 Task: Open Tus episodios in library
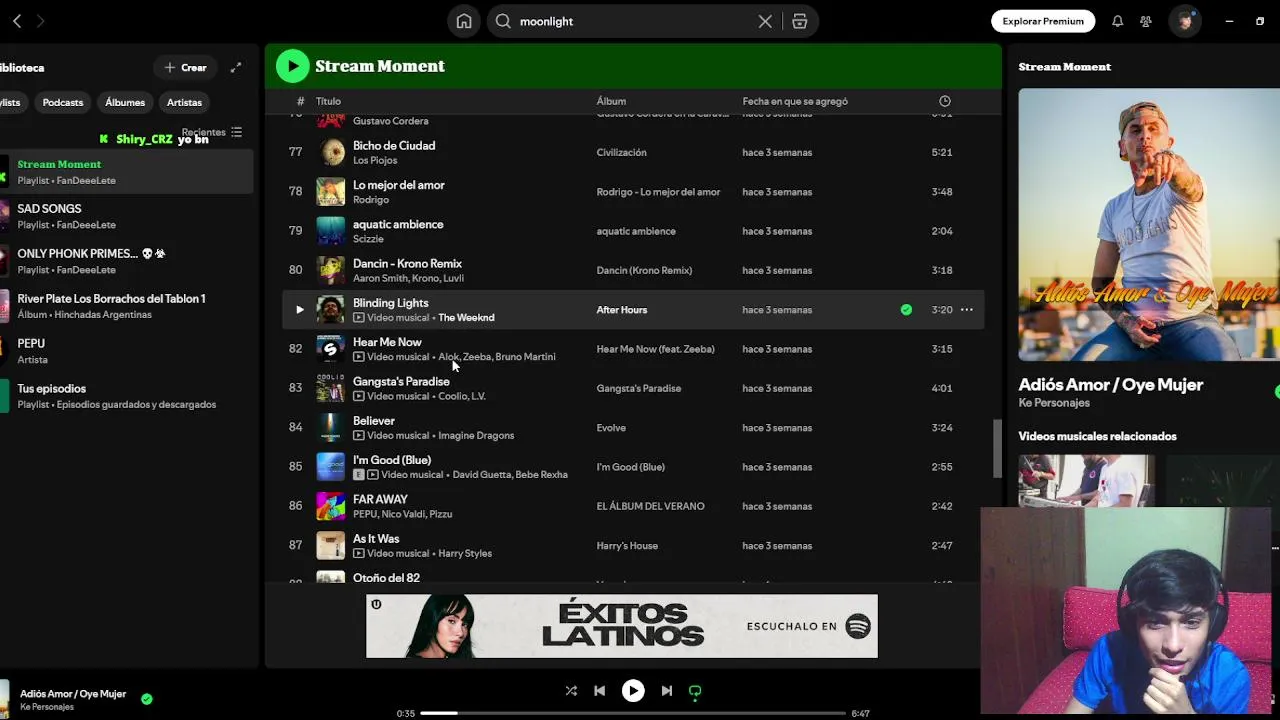(x=126, y=396)
